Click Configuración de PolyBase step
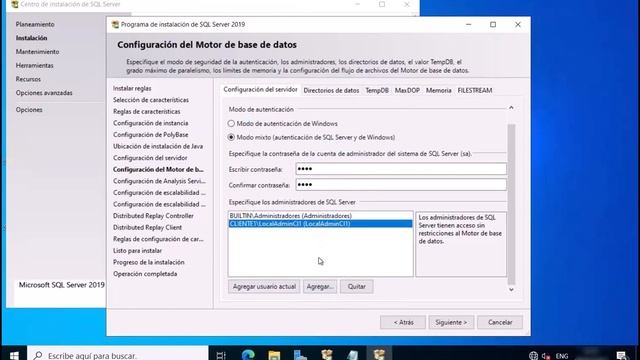 click(151, 135)
